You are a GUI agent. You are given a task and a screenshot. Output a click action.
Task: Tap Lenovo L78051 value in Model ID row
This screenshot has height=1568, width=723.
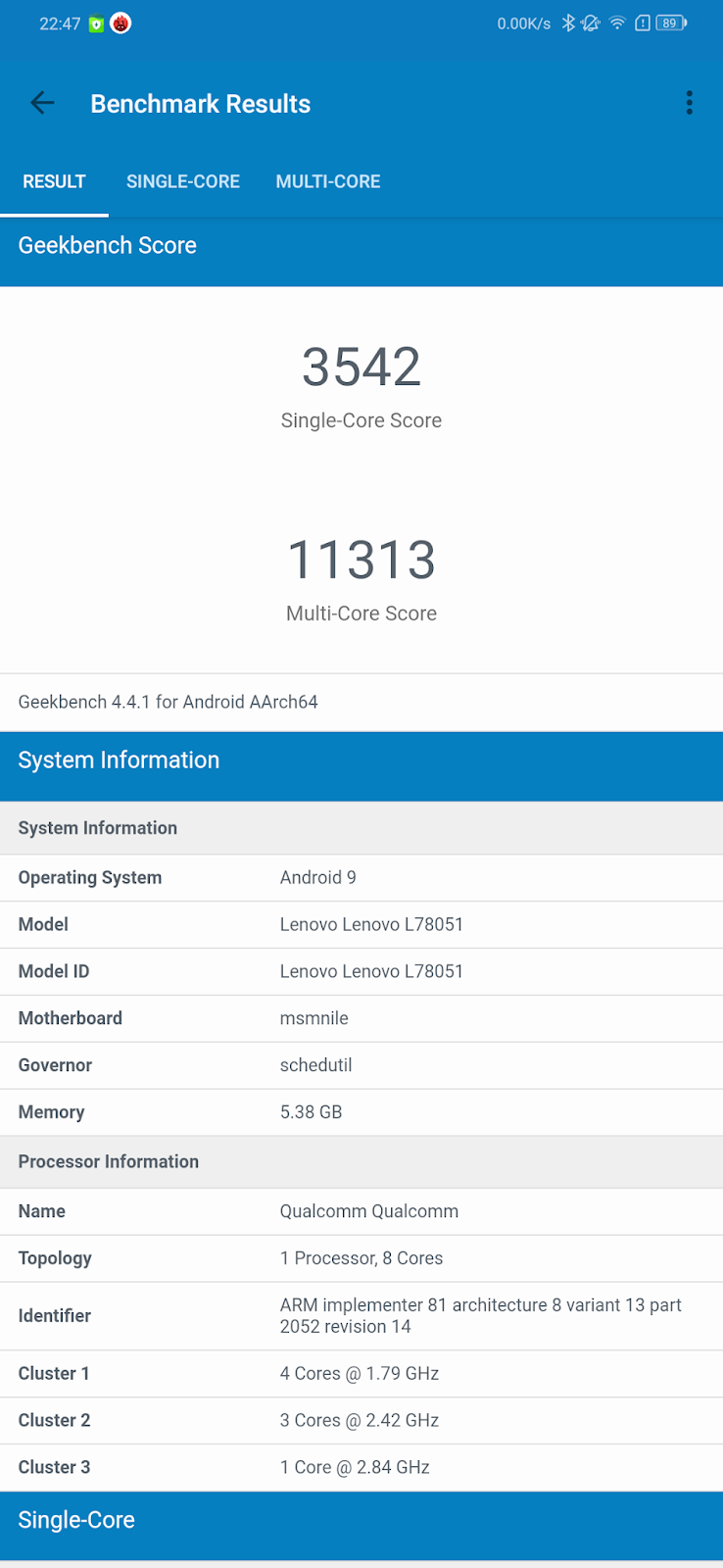point(371,971)
